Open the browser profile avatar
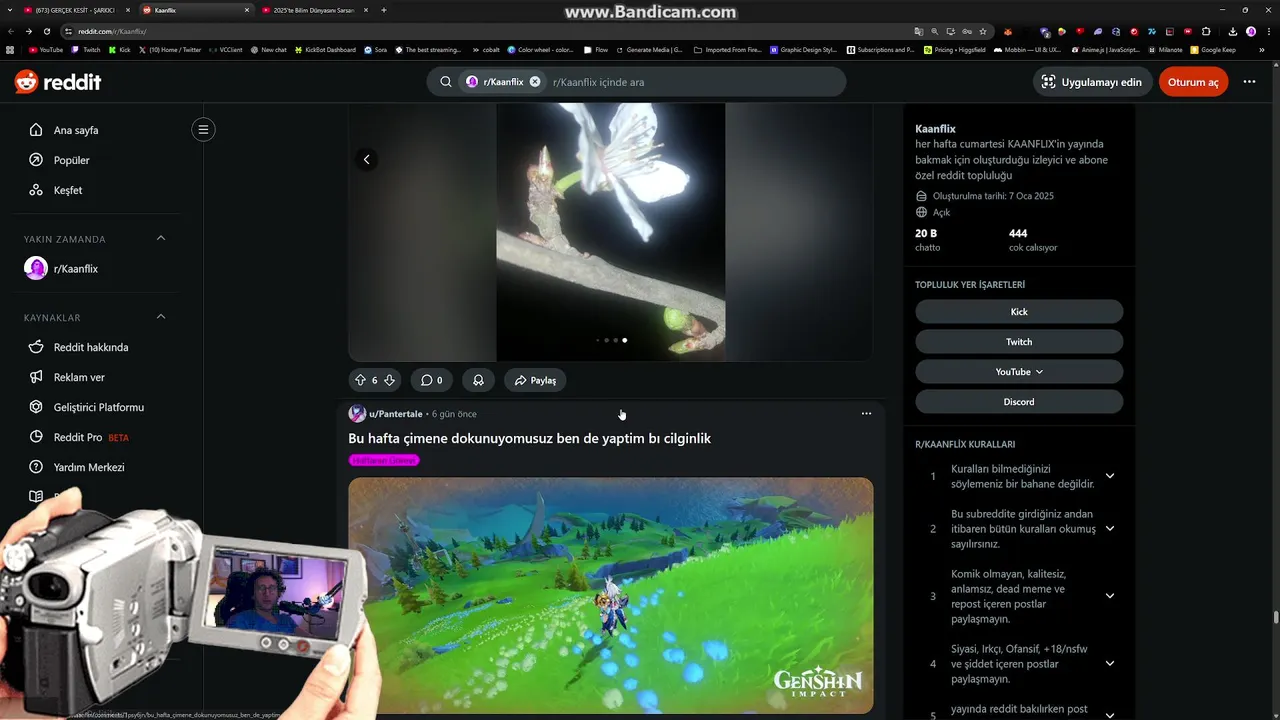1280x720 pixels. pos(1251,31)
